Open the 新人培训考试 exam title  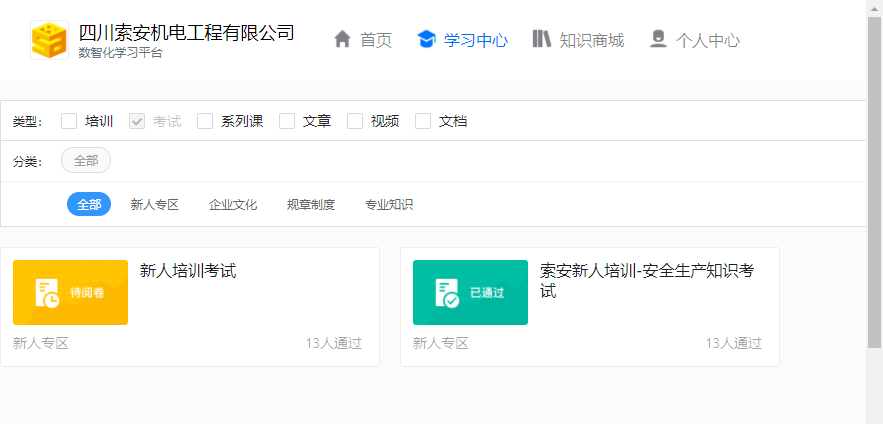[188, 271]
